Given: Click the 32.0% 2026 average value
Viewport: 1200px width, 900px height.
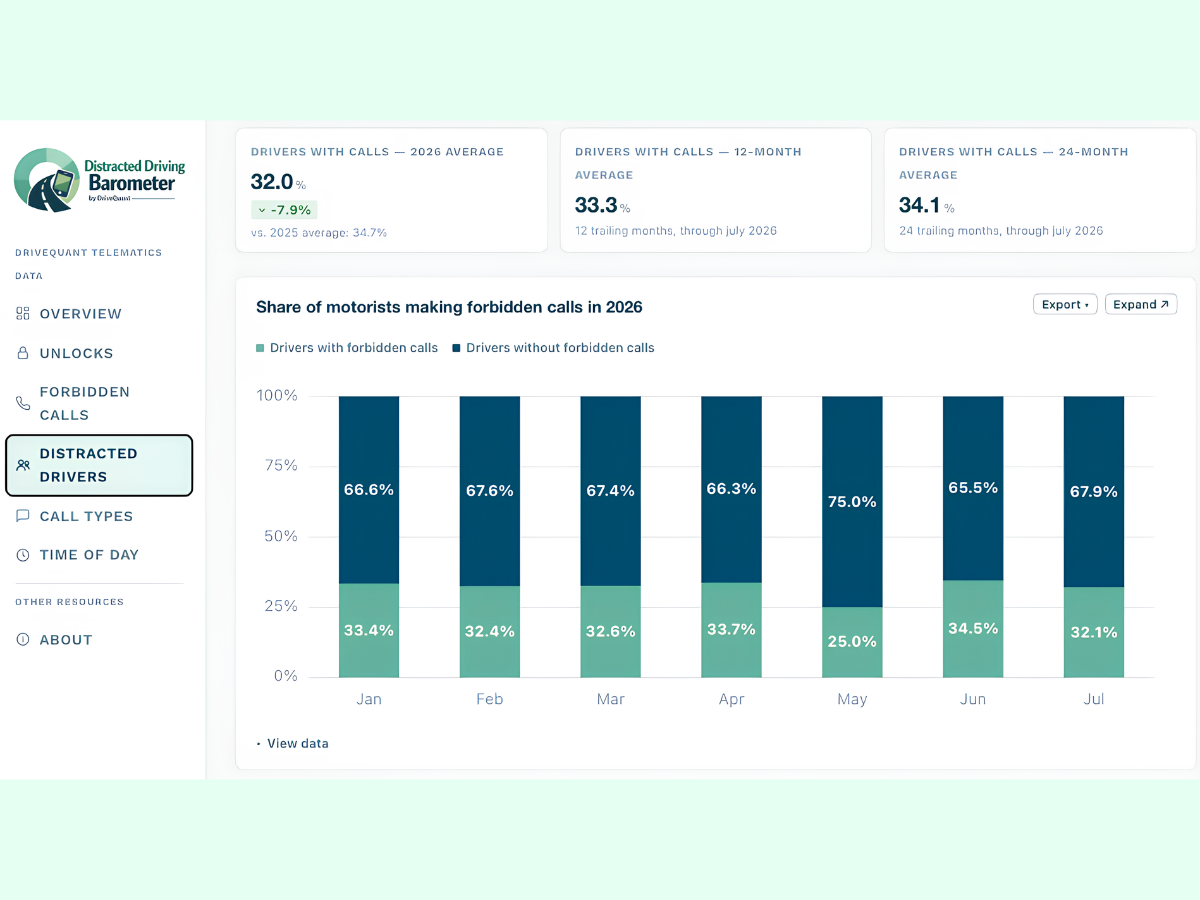Looking at the screenshot, I should [278, 182].
